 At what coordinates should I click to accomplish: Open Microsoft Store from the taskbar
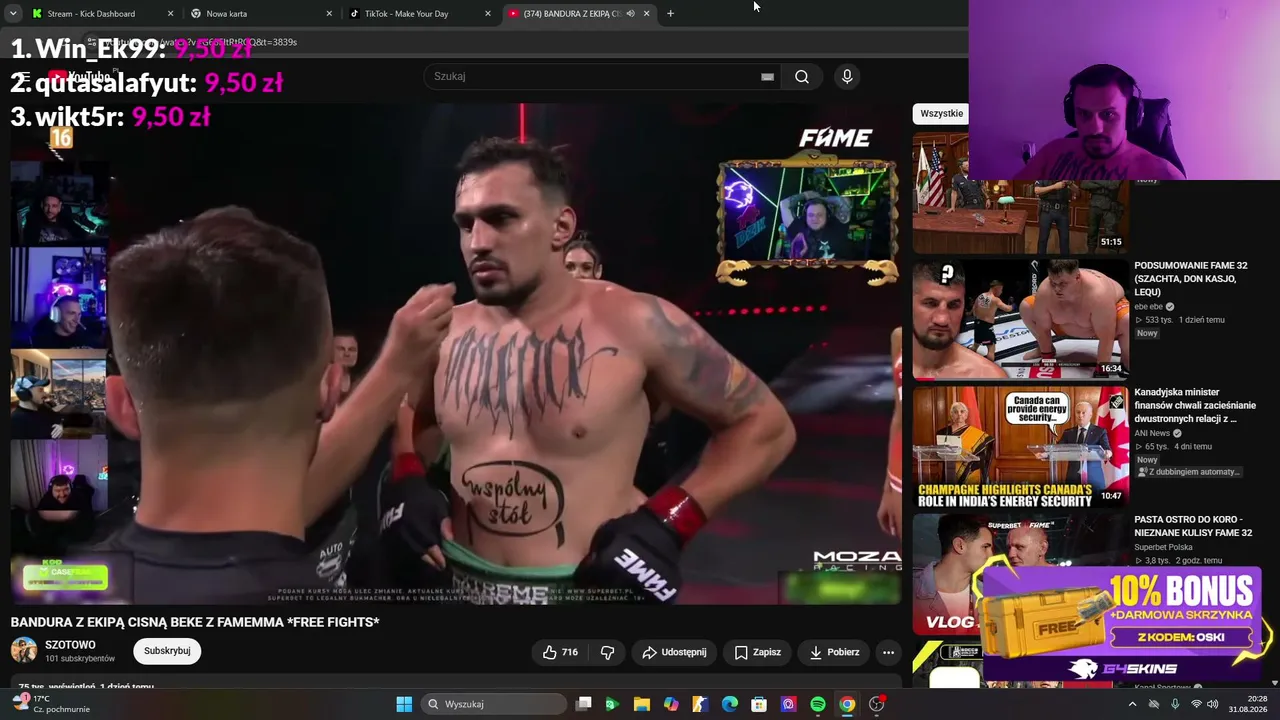pos(759,704)
